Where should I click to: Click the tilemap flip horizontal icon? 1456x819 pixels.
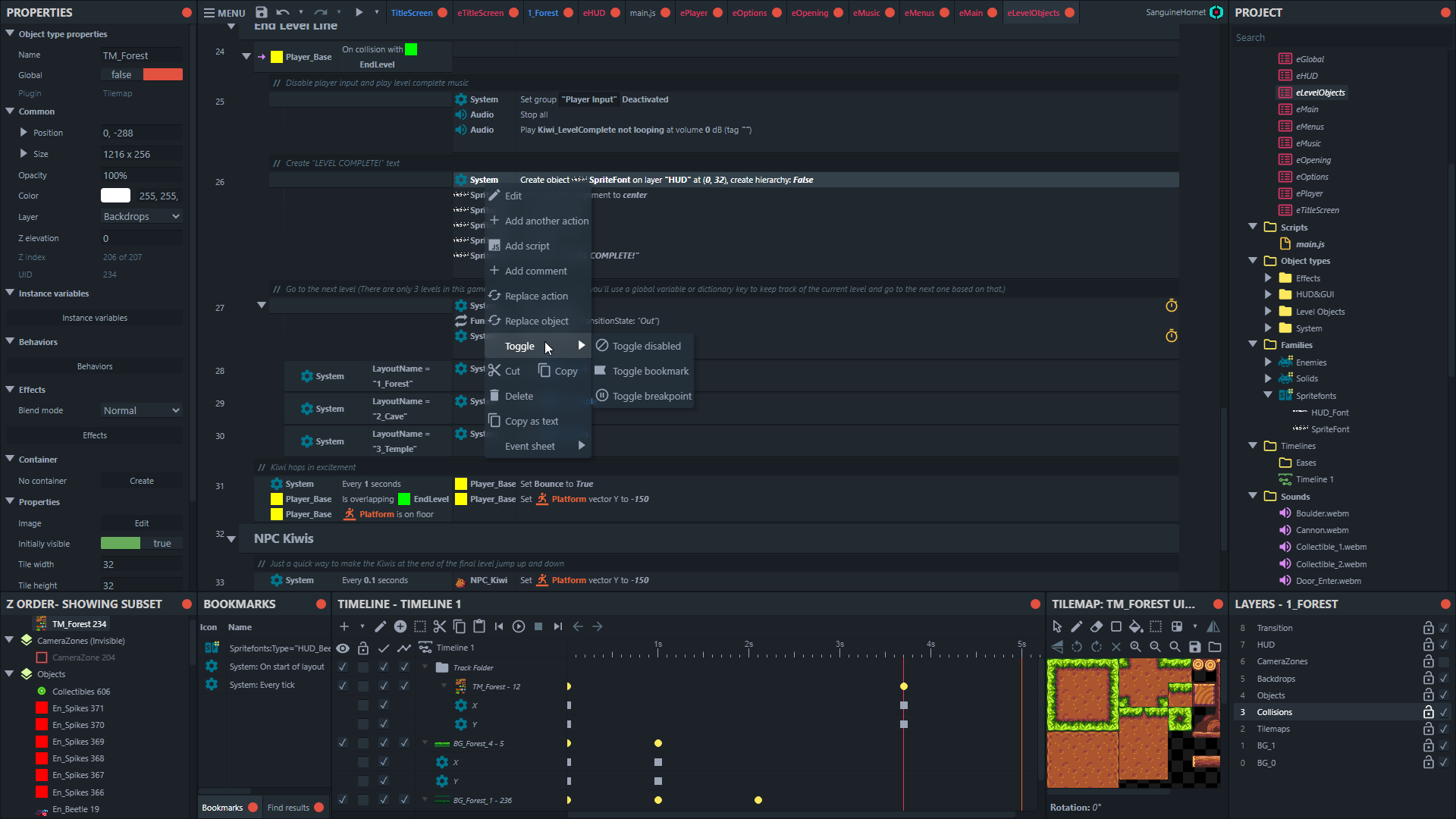[x=1213, y=626]
